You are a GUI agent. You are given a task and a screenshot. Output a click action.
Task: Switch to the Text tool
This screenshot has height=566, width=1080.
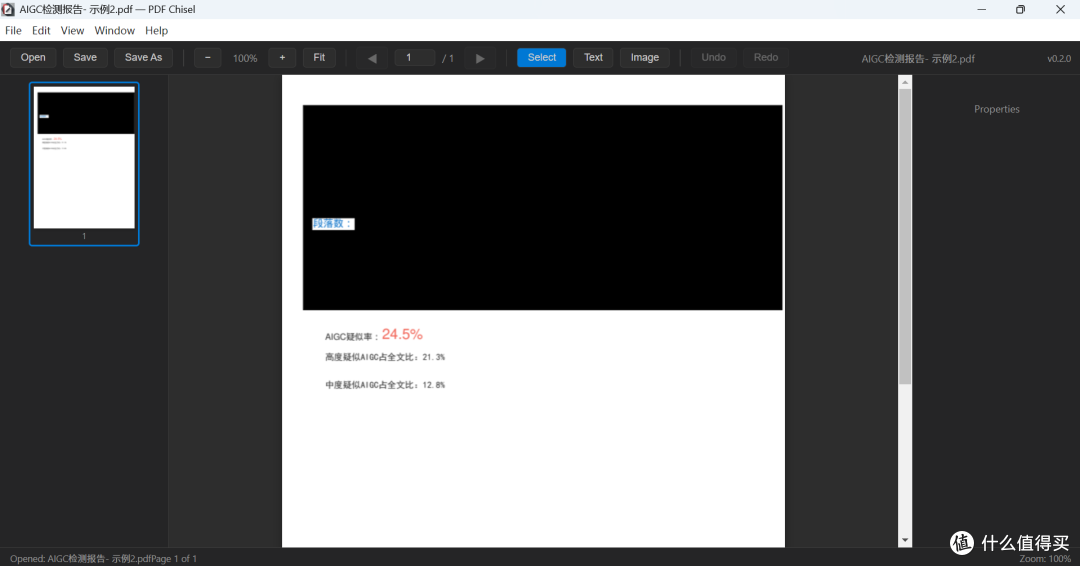click(x=593, y=58)
